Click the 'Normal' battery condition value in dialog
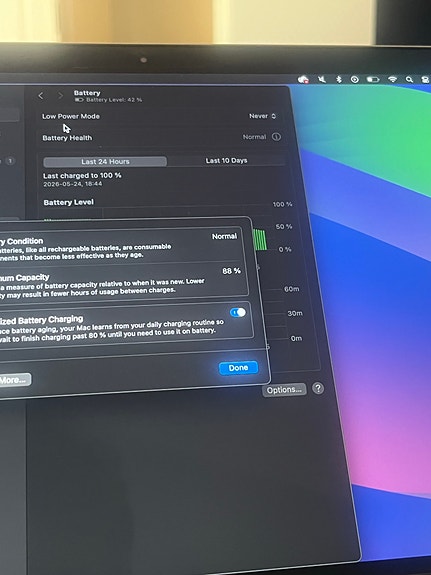This screenshot has width=431, height=575. click(224, 237)
